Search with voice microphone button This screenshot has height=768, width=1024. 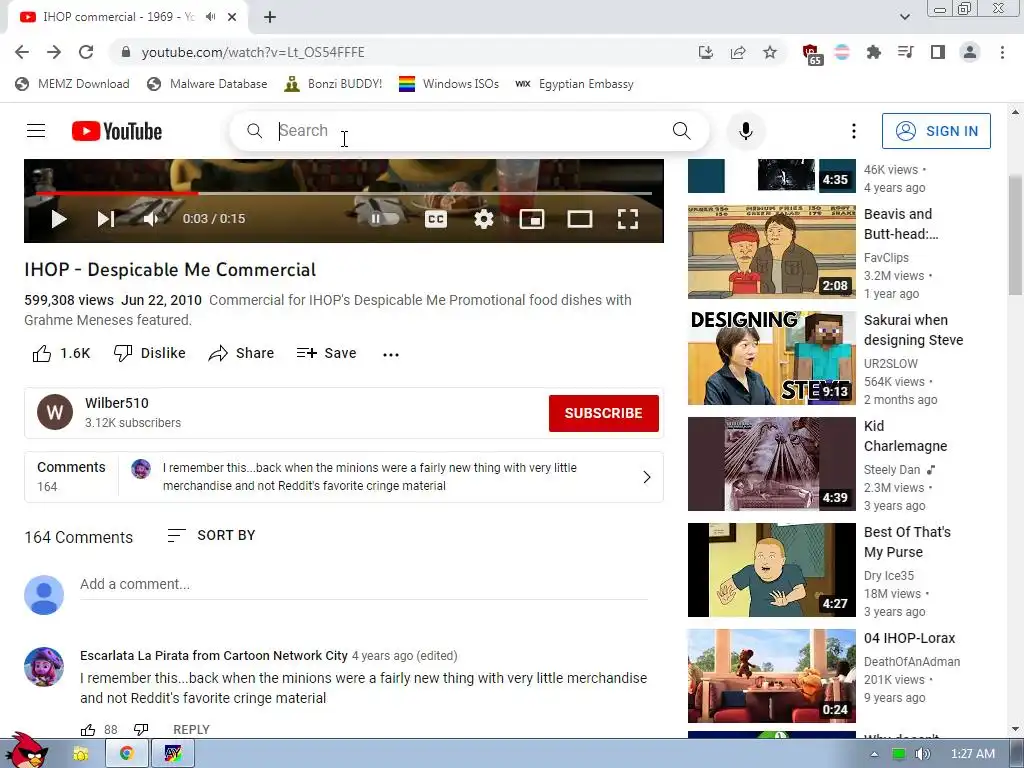745,131
